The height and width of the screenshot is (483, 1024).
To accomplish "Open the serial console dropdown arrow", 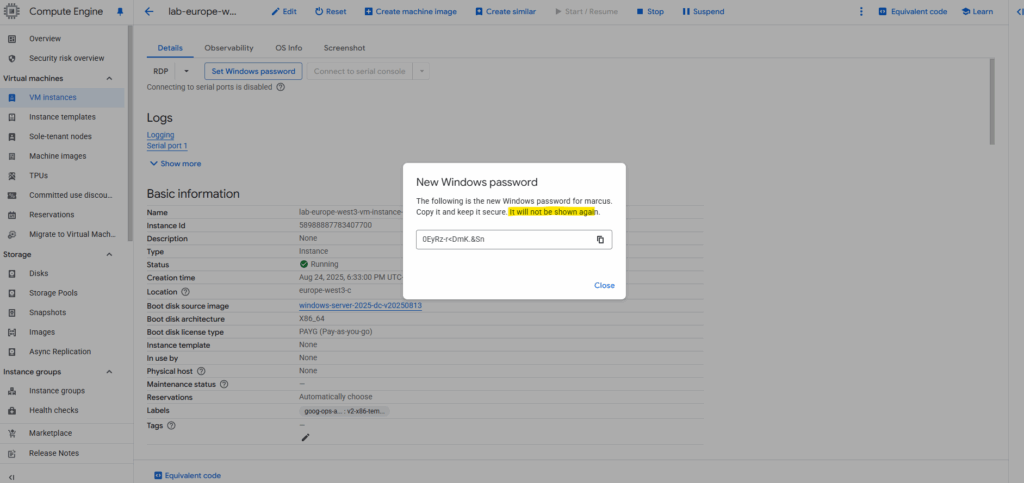I will tap(421, 71).
